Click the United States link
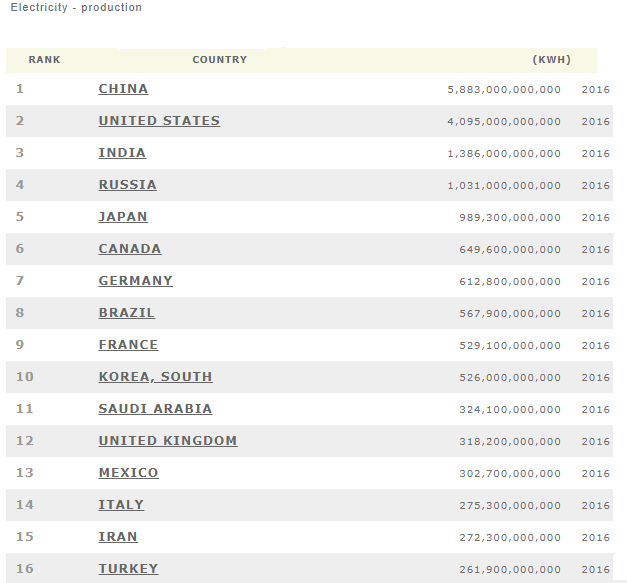This screenshot has width=627, height=583. click(159, 121)
